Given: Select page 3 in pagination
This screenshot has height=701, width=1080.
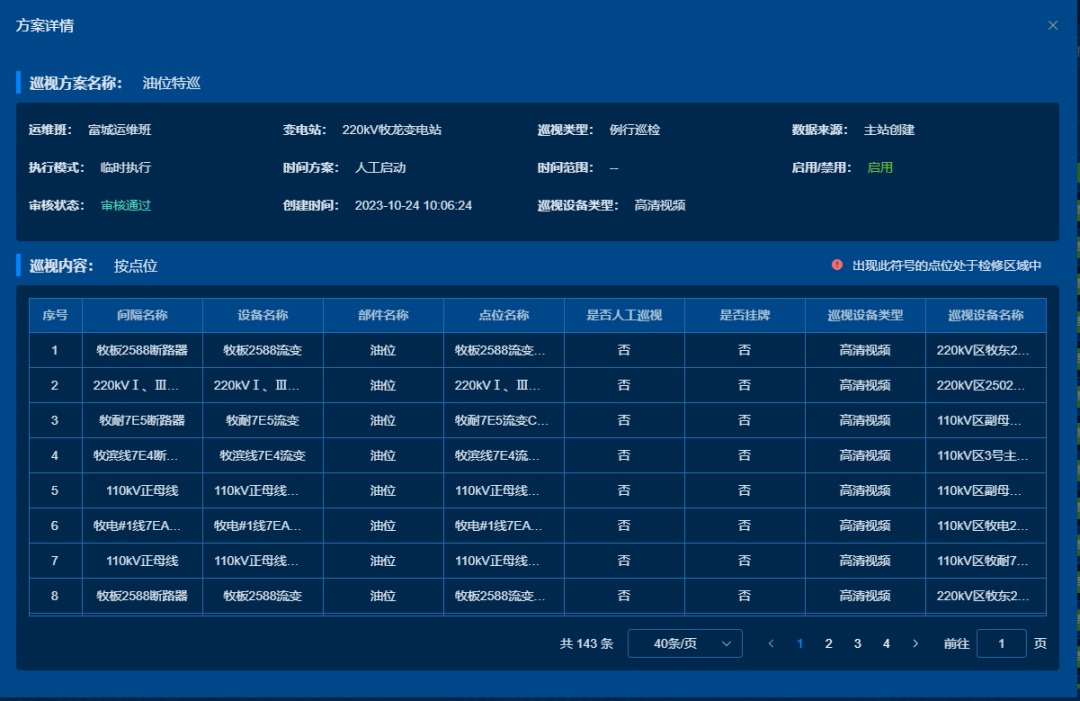Looking at the screenshot, I should pos(857,644).
